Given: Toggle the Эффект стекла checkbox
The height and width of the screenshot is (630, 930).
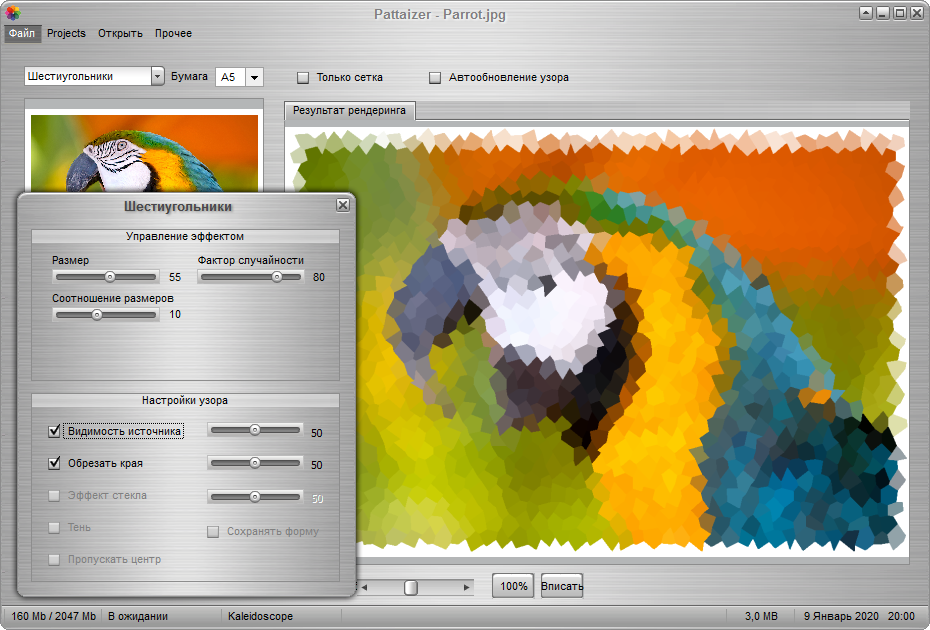Looking at the screenshot, I should click(x=55, y=495).
